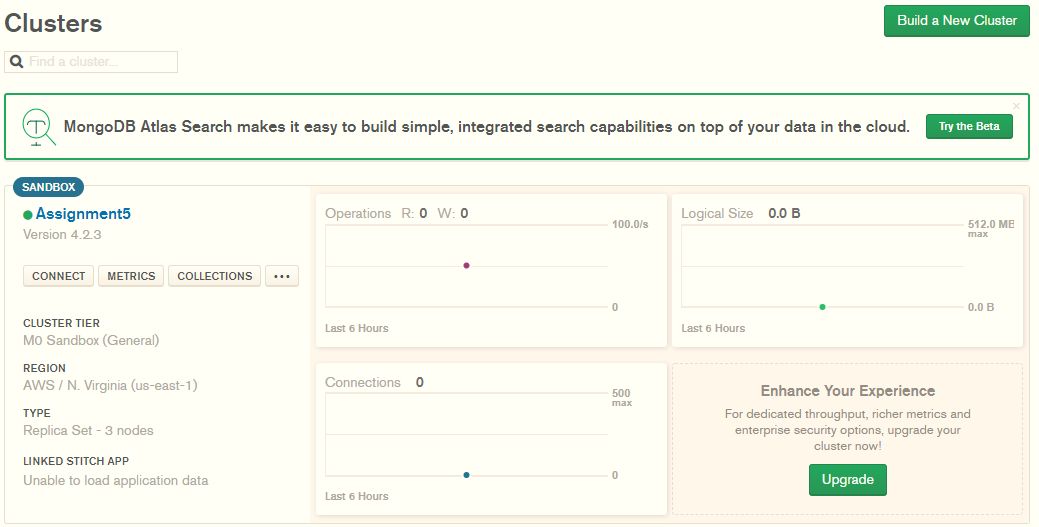Click the M0 Sandbox (General) tier text
Image resolution: width=1039 pixels, height=527 pixels.
(91, 341)
